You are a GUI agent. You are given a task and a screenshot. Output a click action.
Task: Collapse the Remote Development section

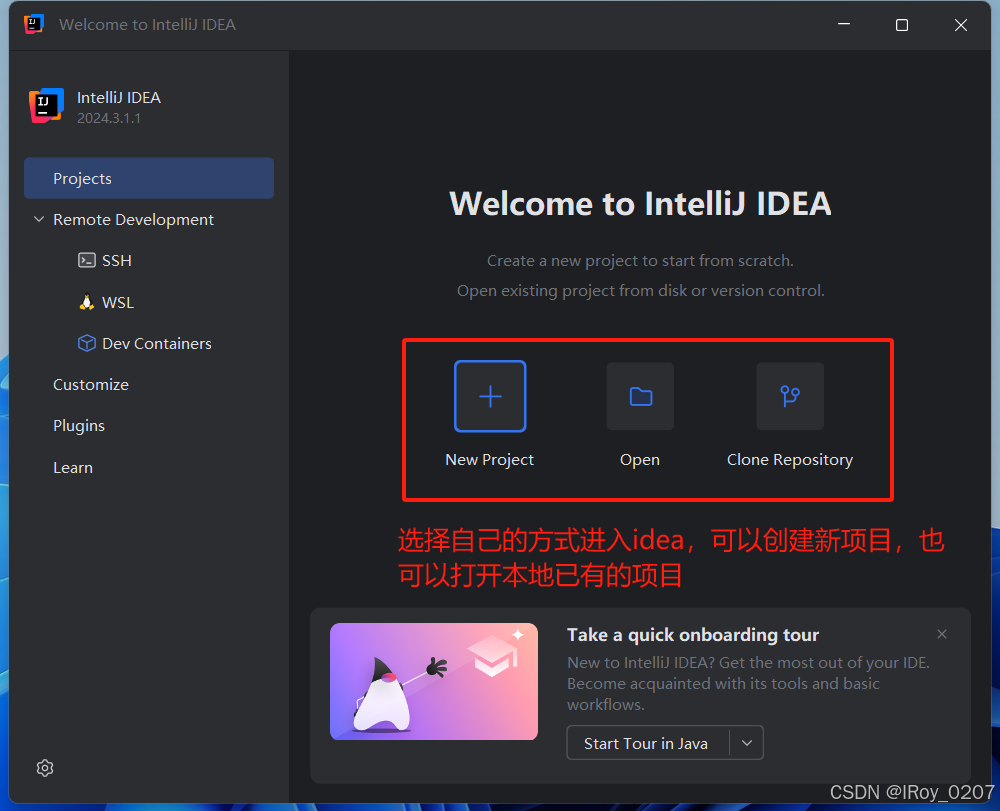(x=39, y=219)
